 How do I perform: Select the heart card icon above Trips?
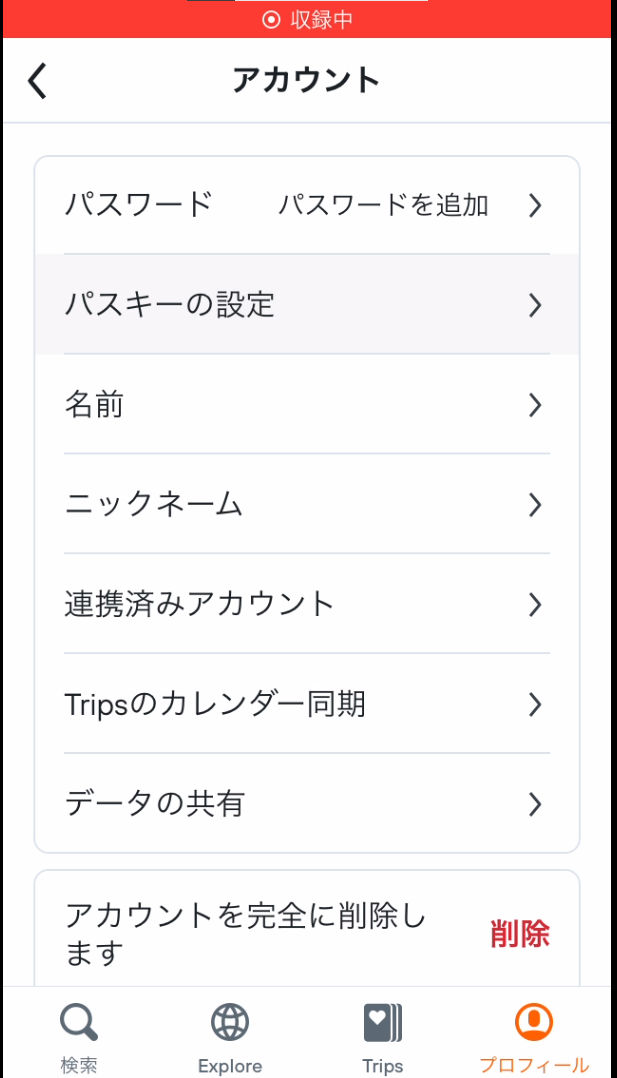(383, 1021)
